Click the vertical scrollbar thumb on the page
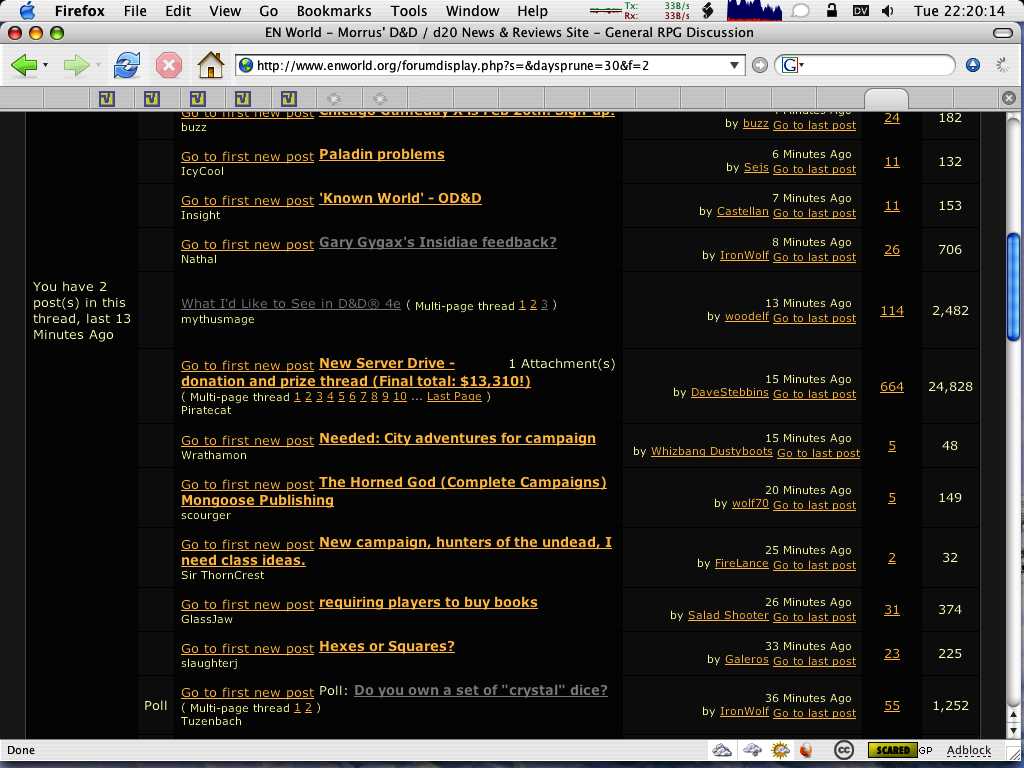Viewport: 1024px width, 768px height. (1013, 287)
